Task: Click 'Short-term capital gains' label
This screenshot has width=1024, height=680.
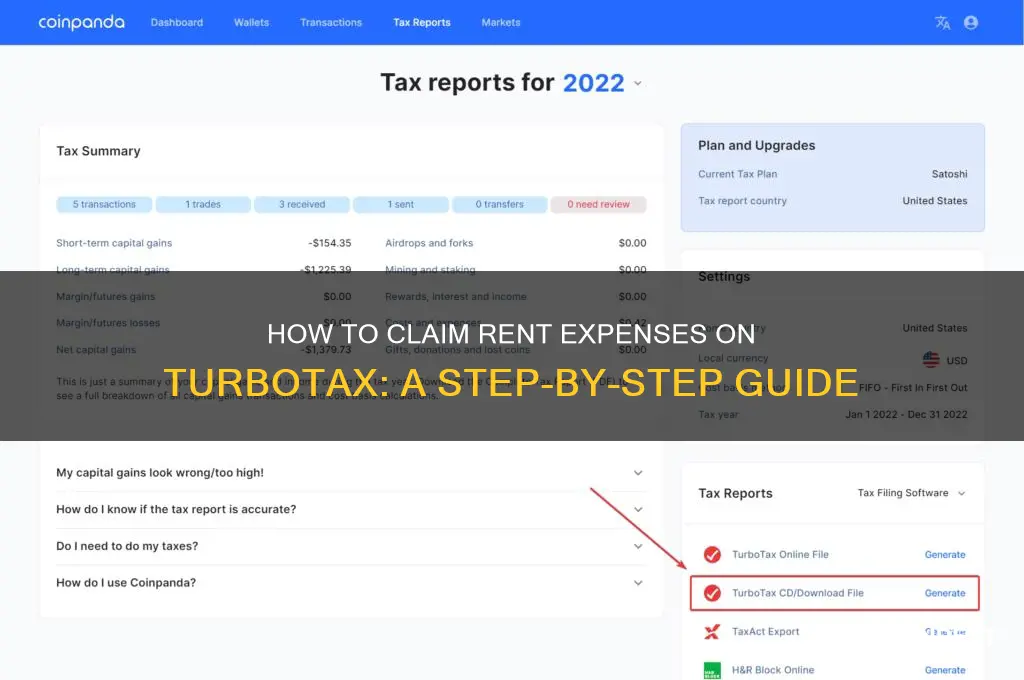Action: click(114, 243)
